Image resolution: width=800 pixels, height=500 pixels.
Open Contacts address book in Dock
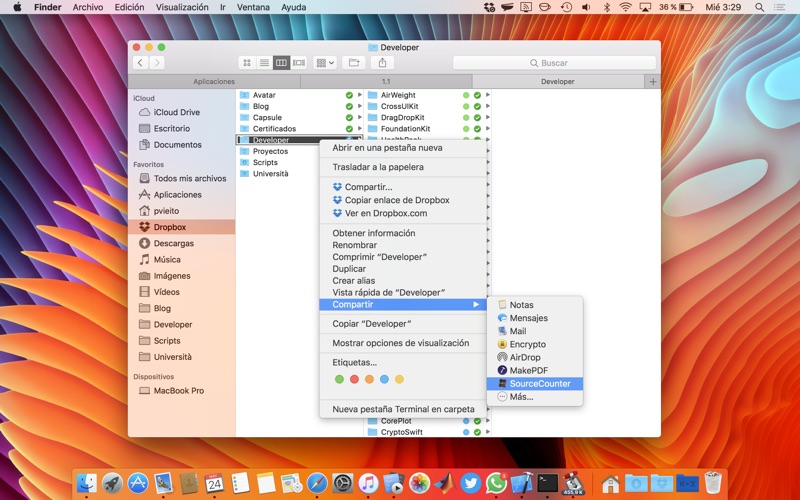point(189,483)
